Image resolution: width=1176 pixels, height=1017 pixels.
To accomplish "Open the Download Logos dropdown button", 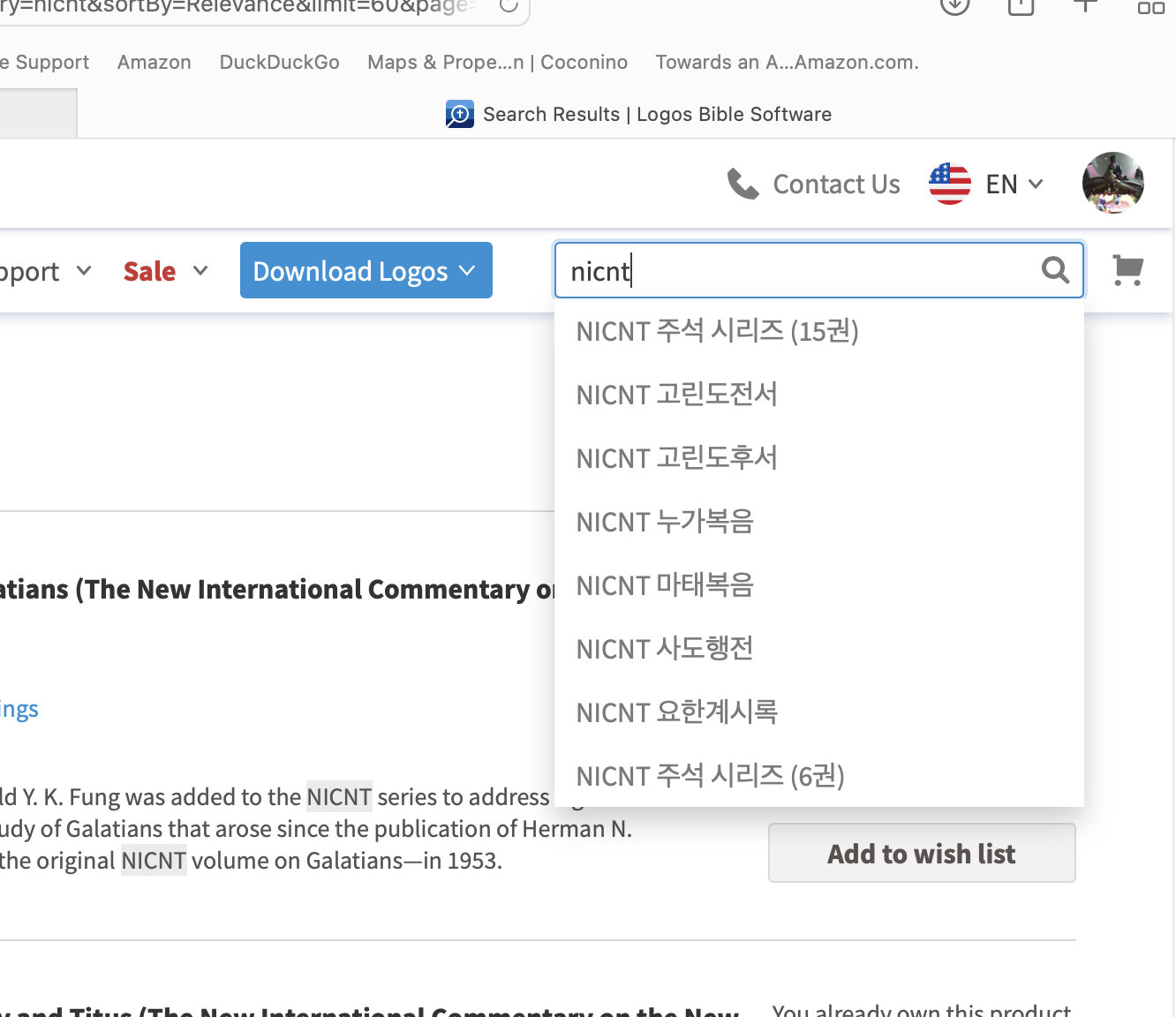I will (x=366, y=270).
